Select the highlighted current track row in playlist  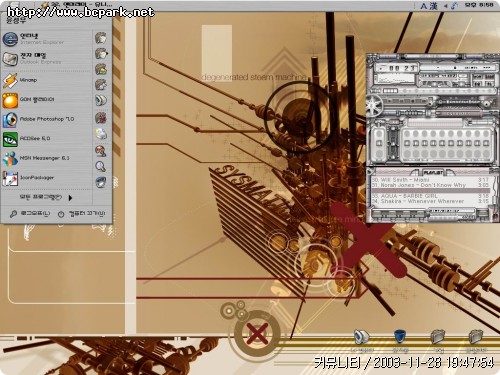coord(430,190)
